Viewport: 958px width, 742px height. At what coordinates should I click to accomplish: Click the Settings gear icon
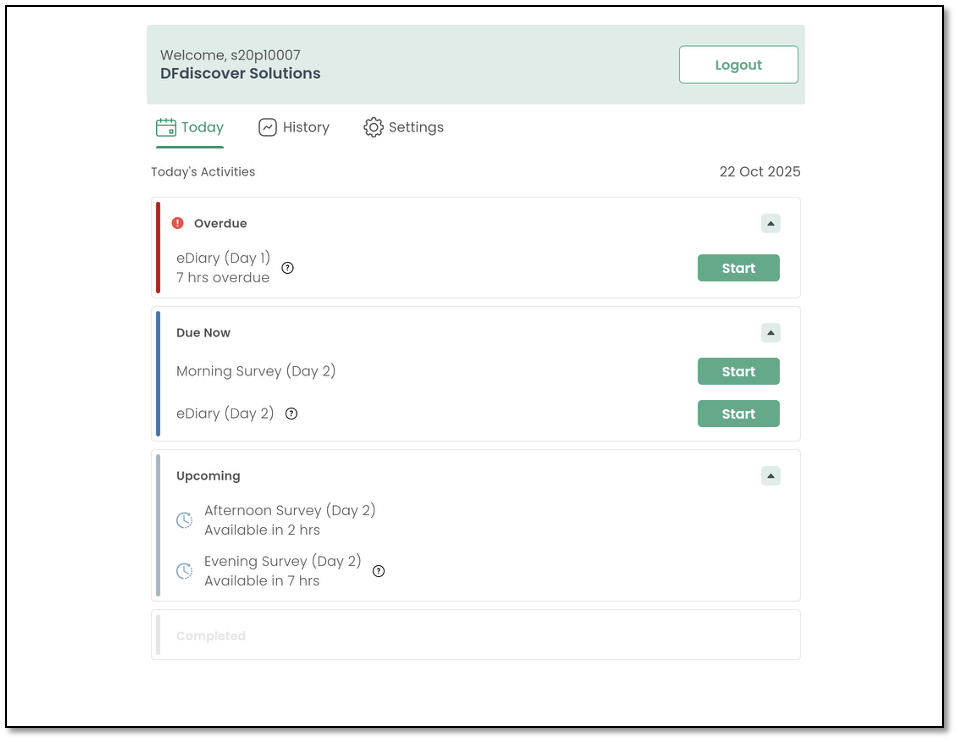pyautogui.click(x=373, y=127)
